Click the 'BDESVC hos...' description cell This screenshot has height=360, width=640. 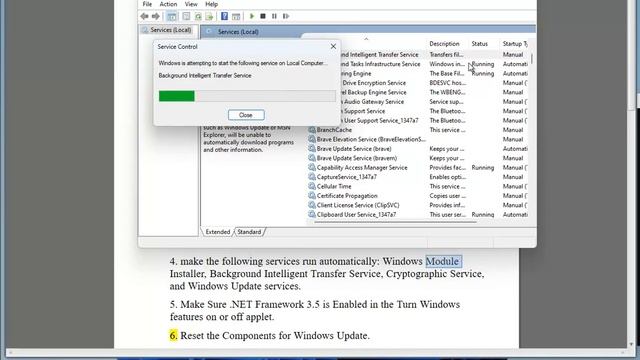pos(447,82)
